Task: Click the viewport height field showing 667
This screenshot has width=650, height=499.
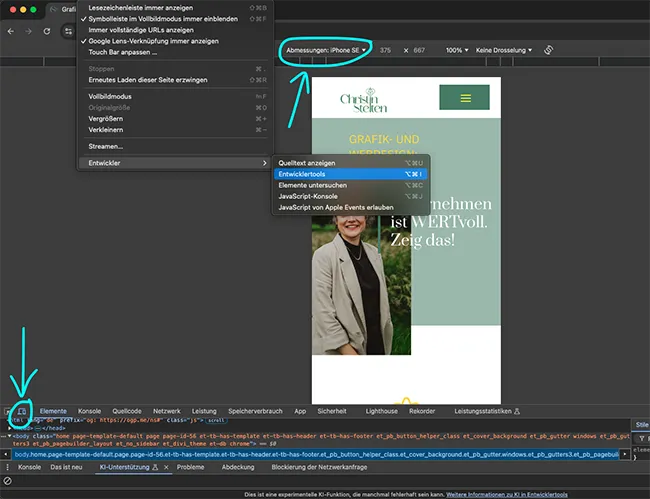Action: click(420, 50)
